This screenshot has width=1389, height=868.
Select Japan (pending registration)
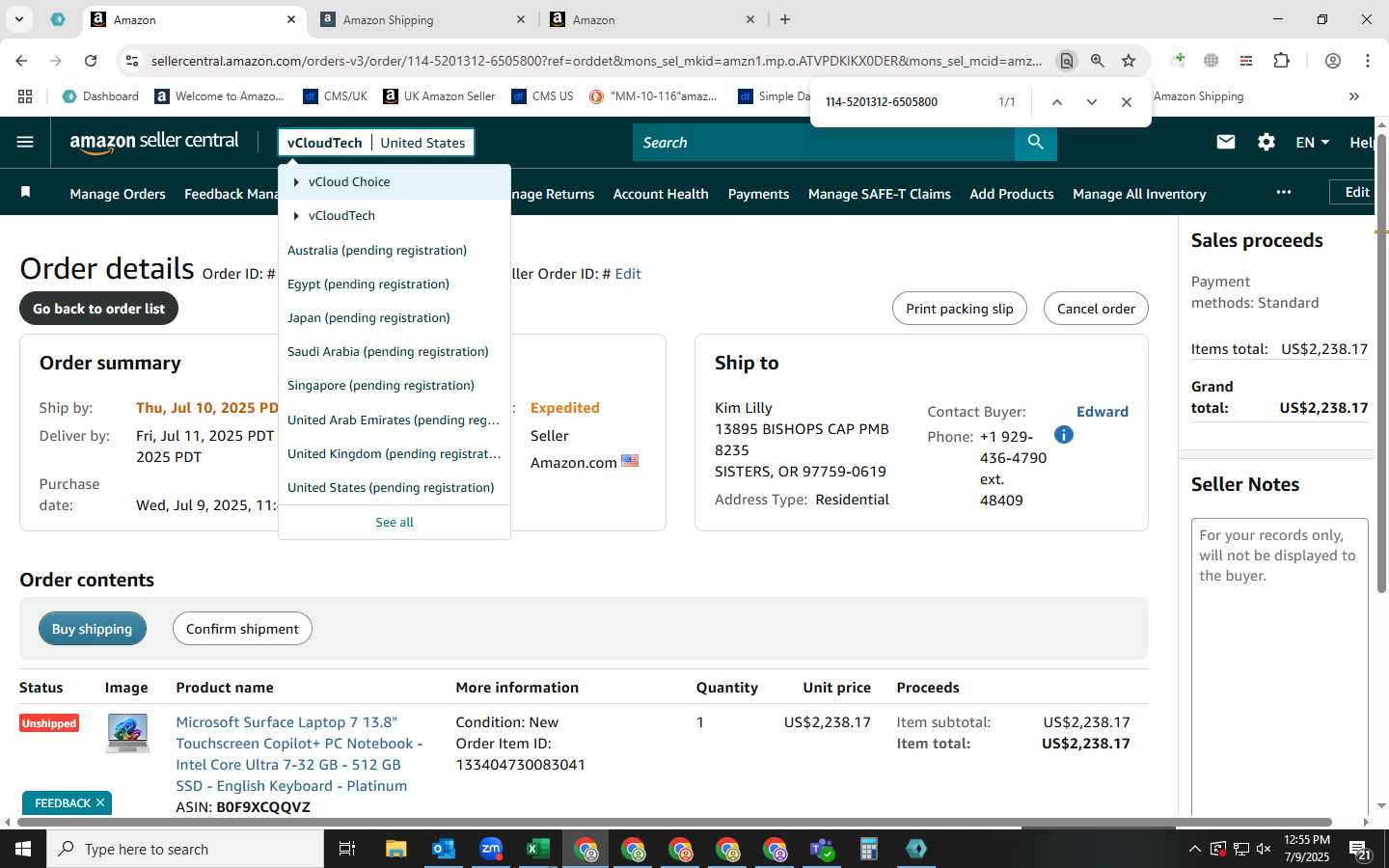pyautogui.click(x=368, y=317)
